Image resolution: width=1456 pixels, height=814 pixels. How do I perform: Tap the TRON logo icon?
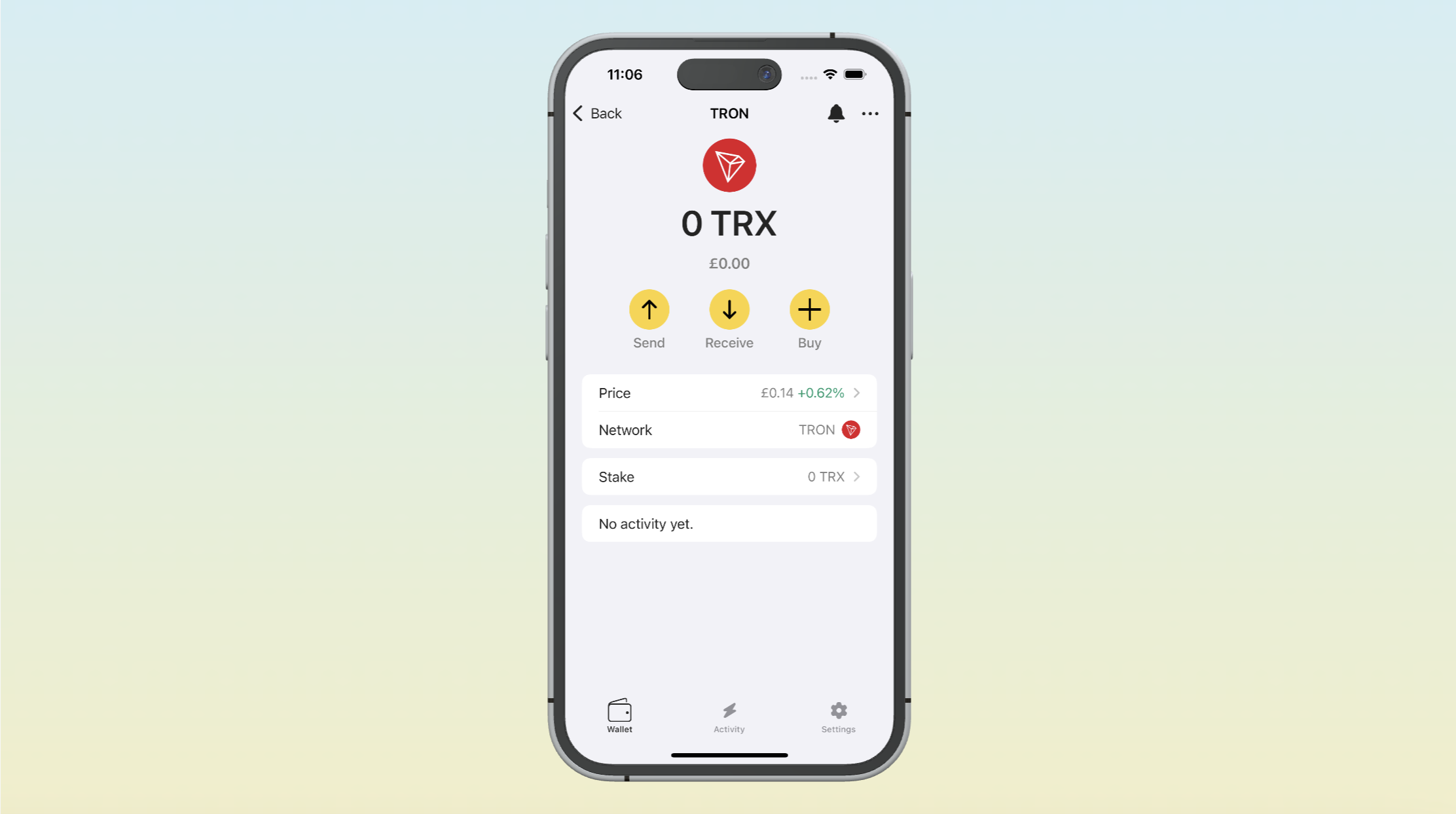[729, 165]
